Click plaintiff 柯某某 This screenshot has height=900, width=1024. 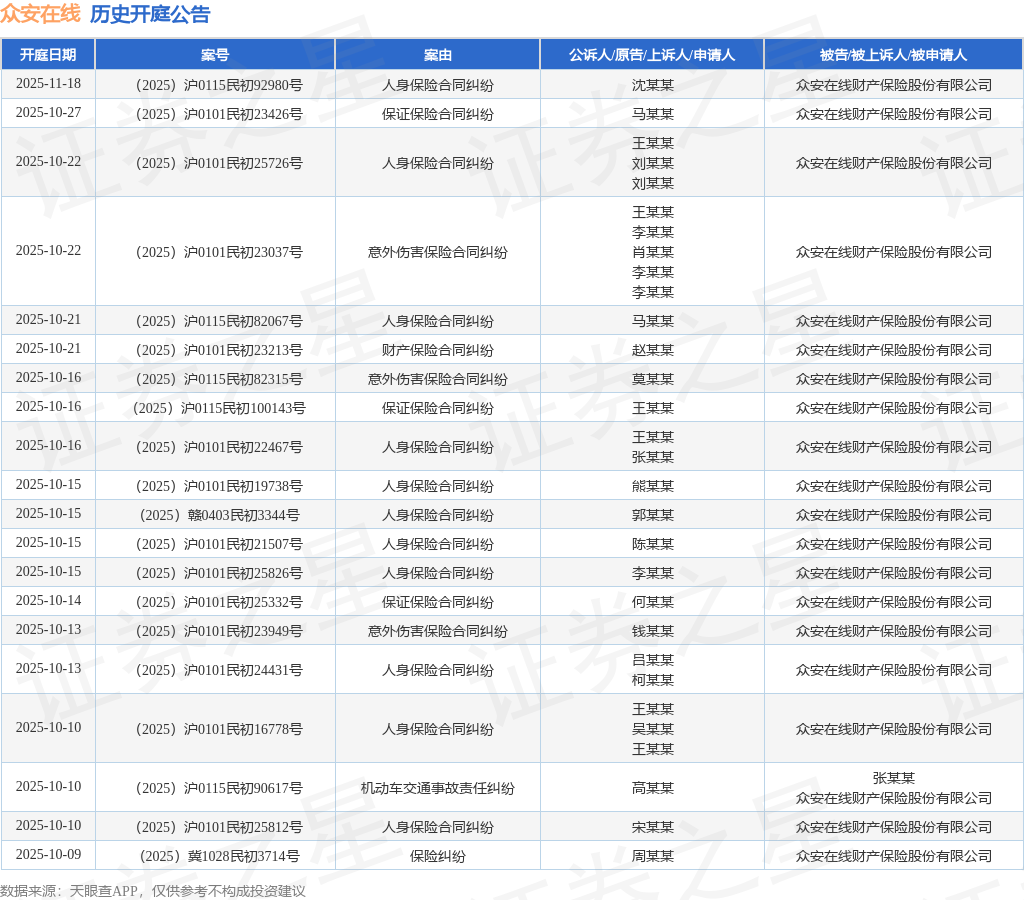[652, 680]
